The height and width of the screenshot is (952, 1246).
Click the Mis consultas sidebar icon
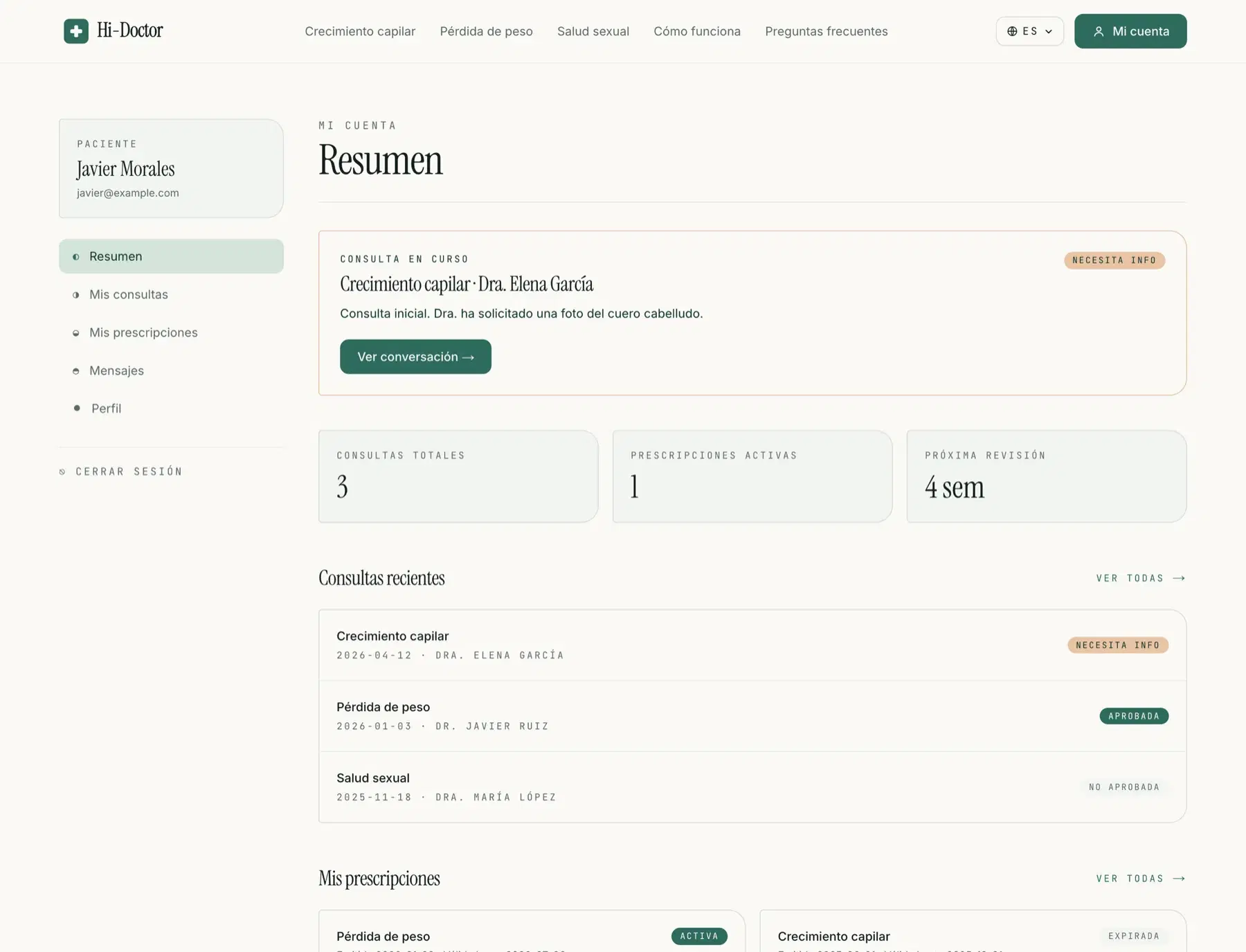76,294
